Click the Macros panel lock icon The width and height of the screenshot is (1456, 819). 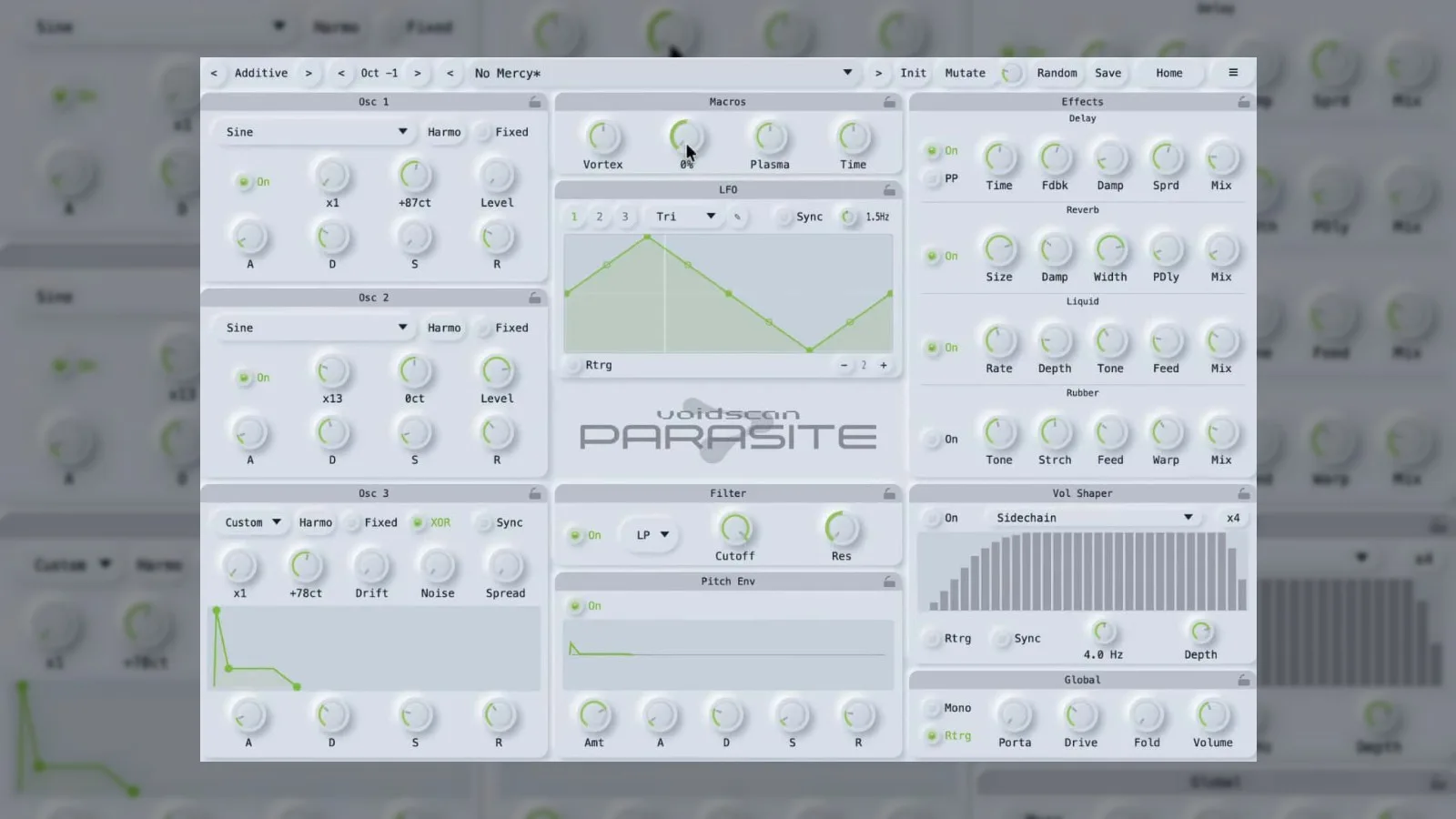click(889, 102)
